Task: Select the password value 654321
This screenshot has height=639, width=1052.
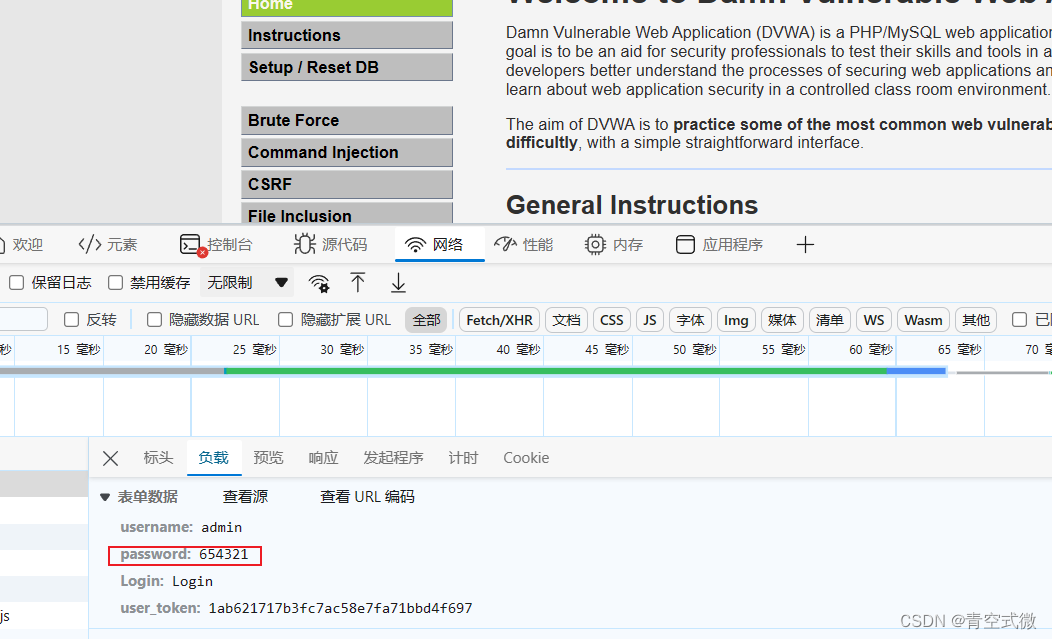Action: [x=223, y=554]
